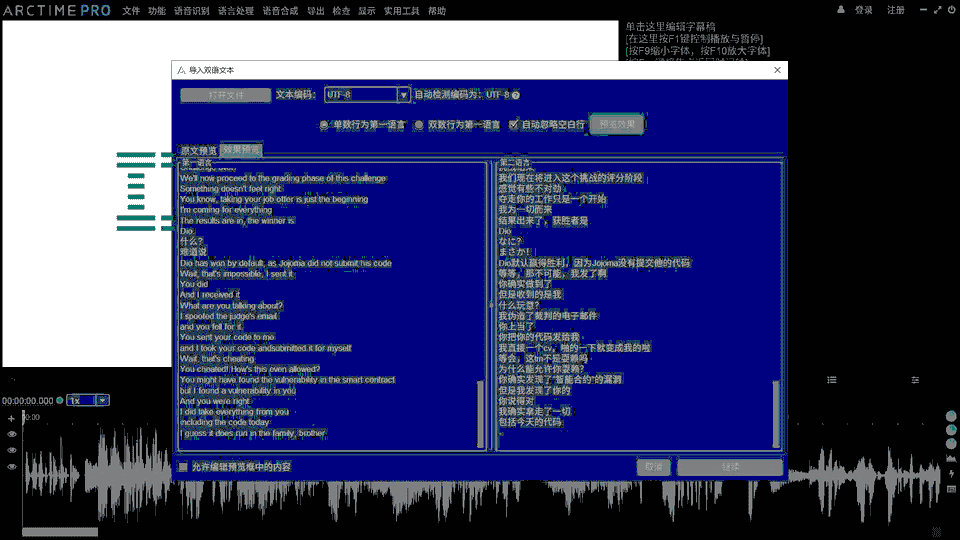Enable 允许编辑预览框中的内容 checkbox
Image resolution: width=960 pixels, height=540 pixels.
pos(183,467)
